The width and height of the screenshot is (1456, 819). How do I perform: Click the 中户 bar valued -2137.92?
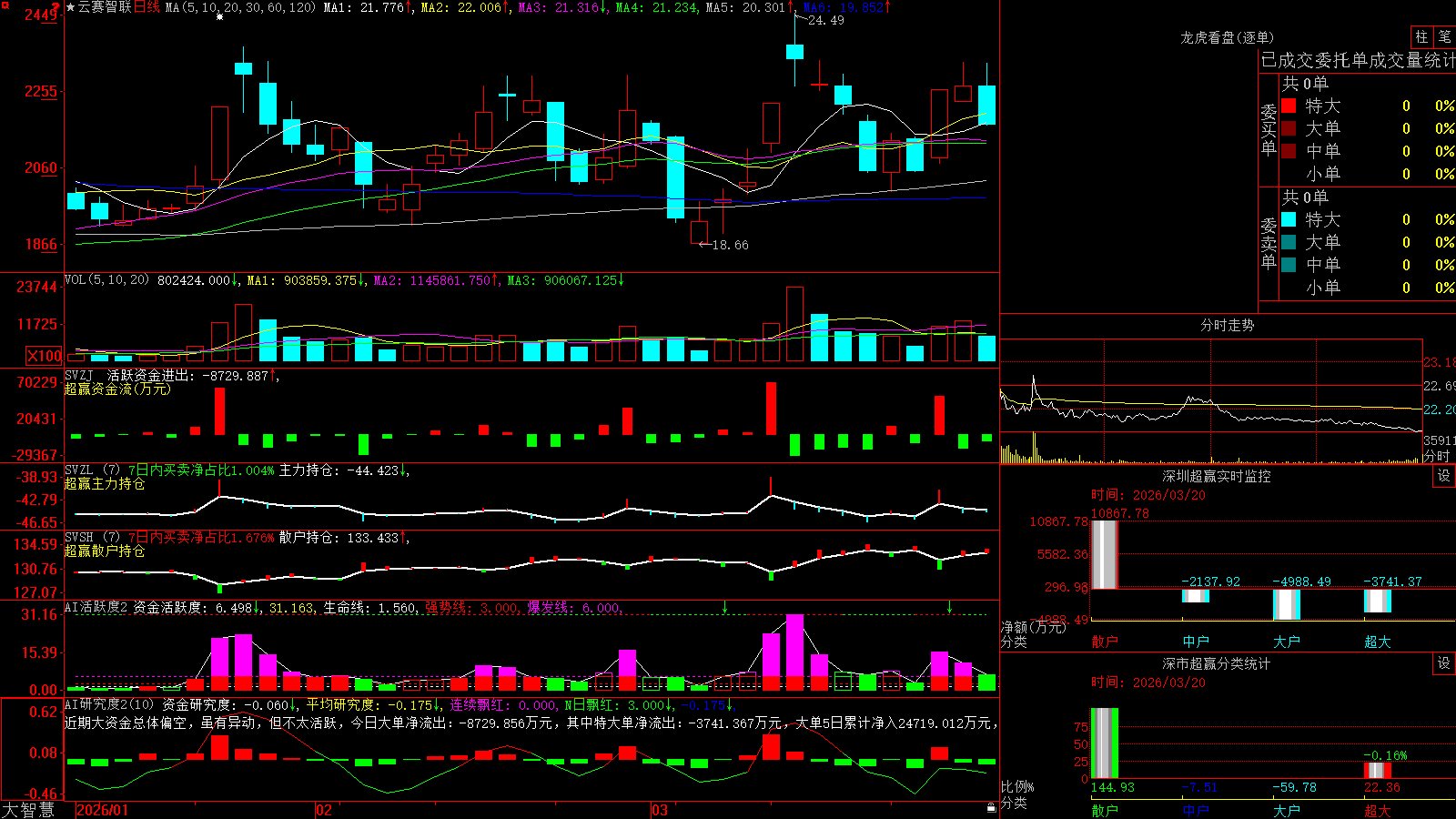(1195, 596)
